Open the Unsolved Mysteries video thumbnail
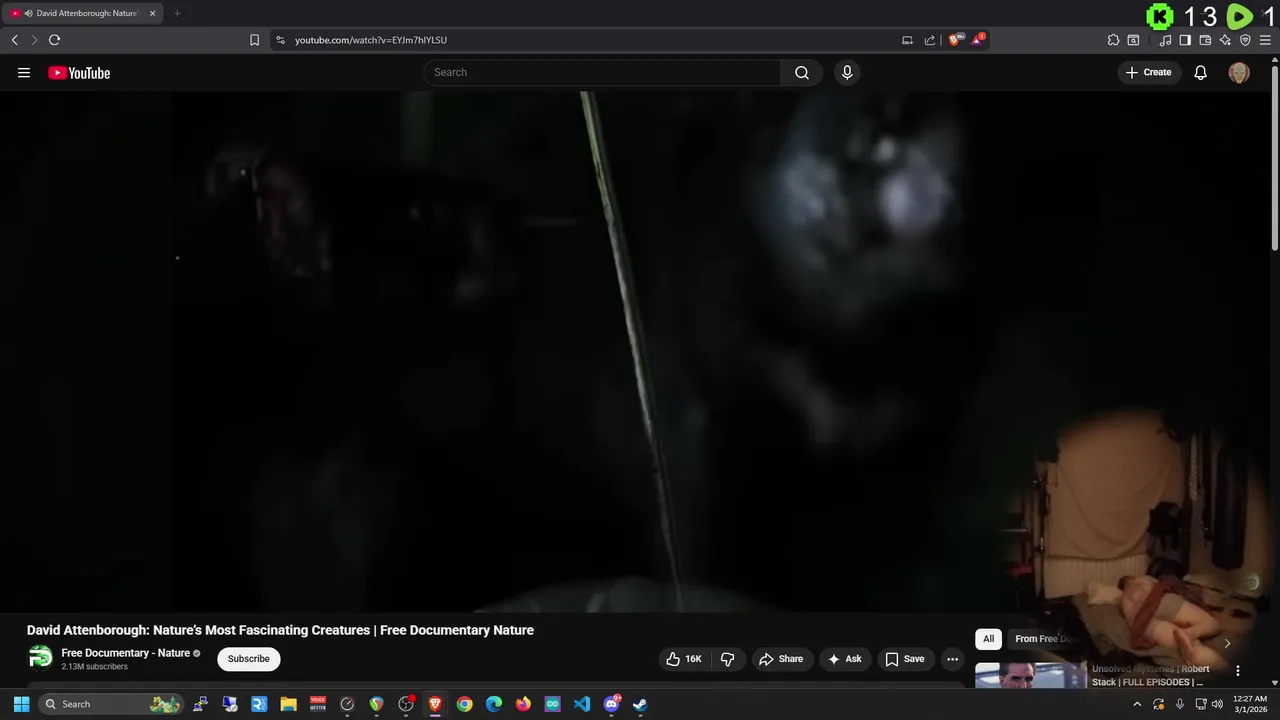The image size is (1280, 720). [x=1030, y=675]
